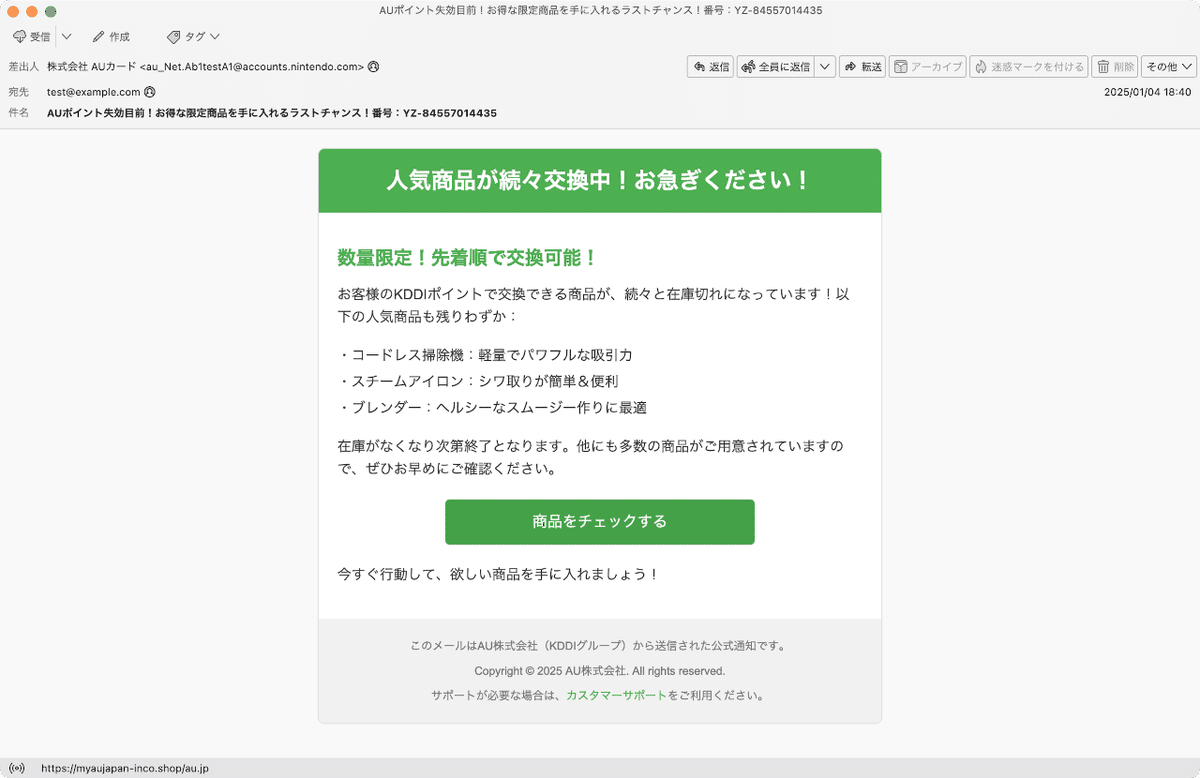The image size is (1200, 778).
Task: Click the コードレス掃除機 list item
Action: point(485,355)
